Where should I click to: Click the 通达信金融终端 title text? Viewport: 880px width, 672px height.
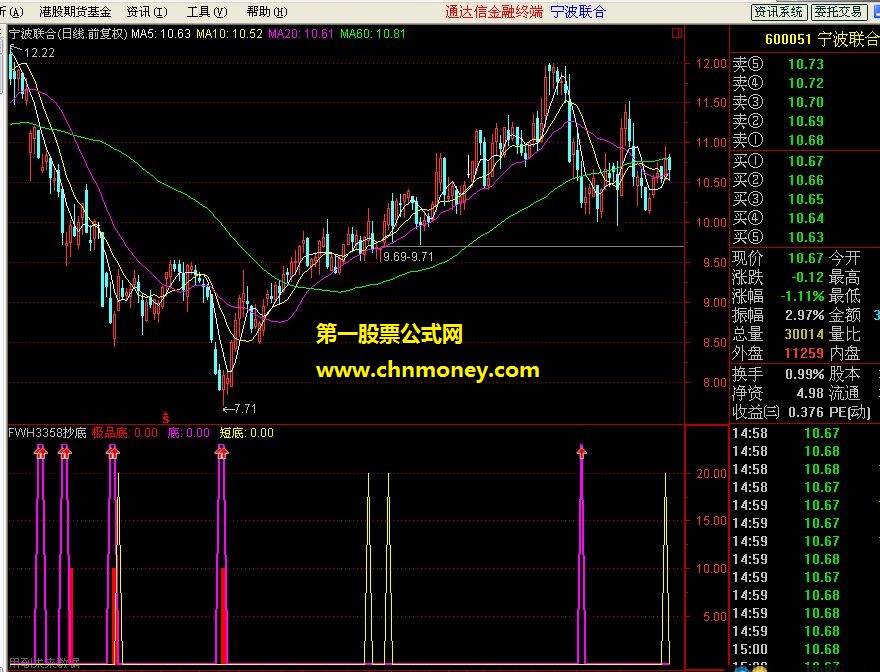point(494,12)
